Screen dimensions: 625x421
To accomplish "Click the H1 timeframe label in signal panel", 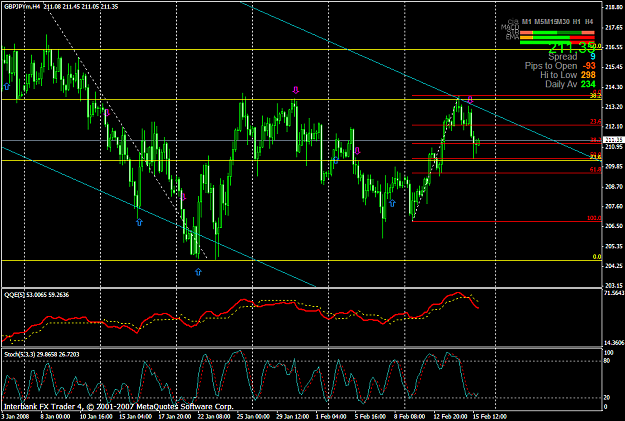I will 576,22.
